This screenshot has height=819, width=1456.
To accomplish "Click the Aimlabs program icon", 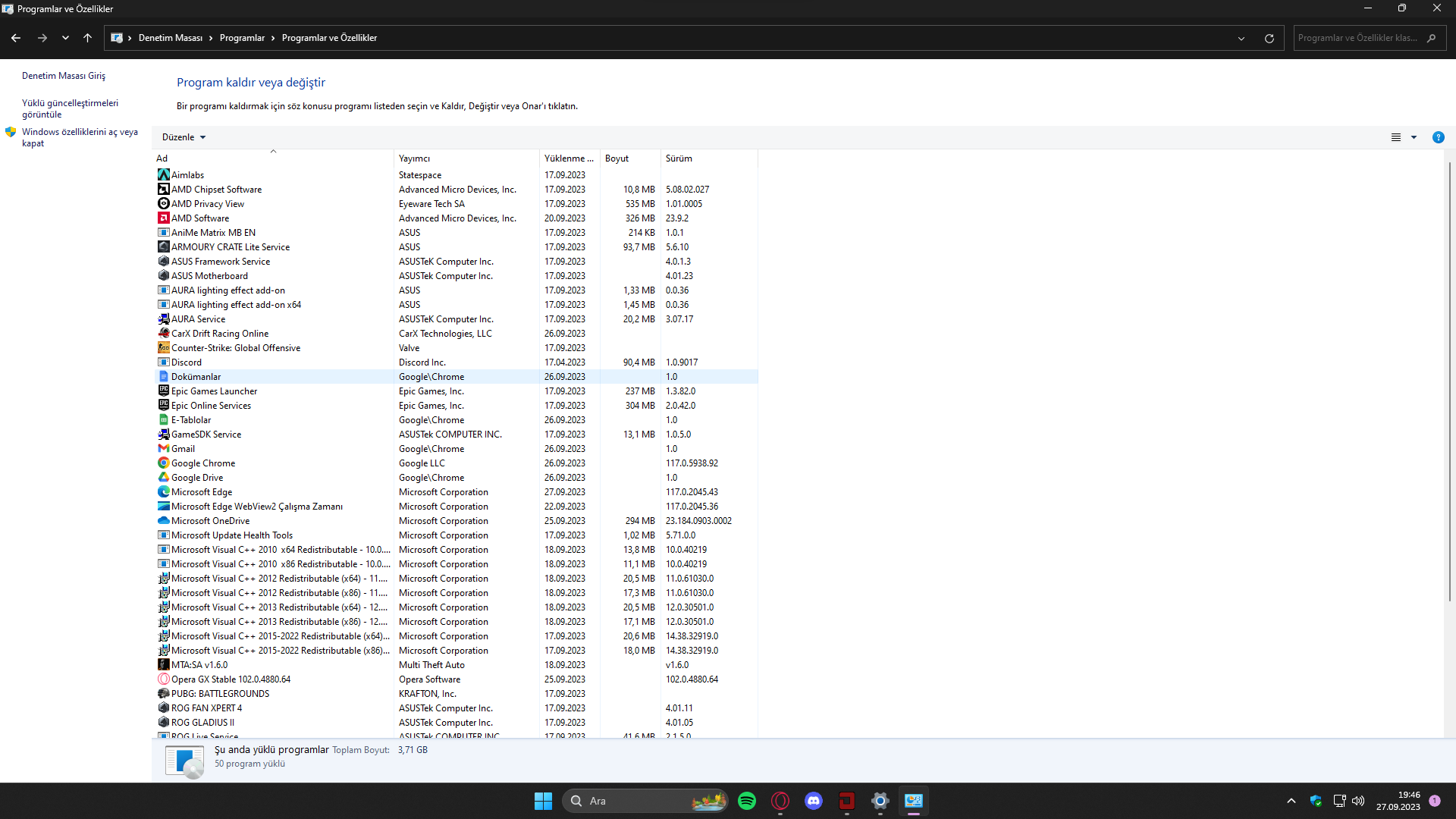I will coord(163,175).
